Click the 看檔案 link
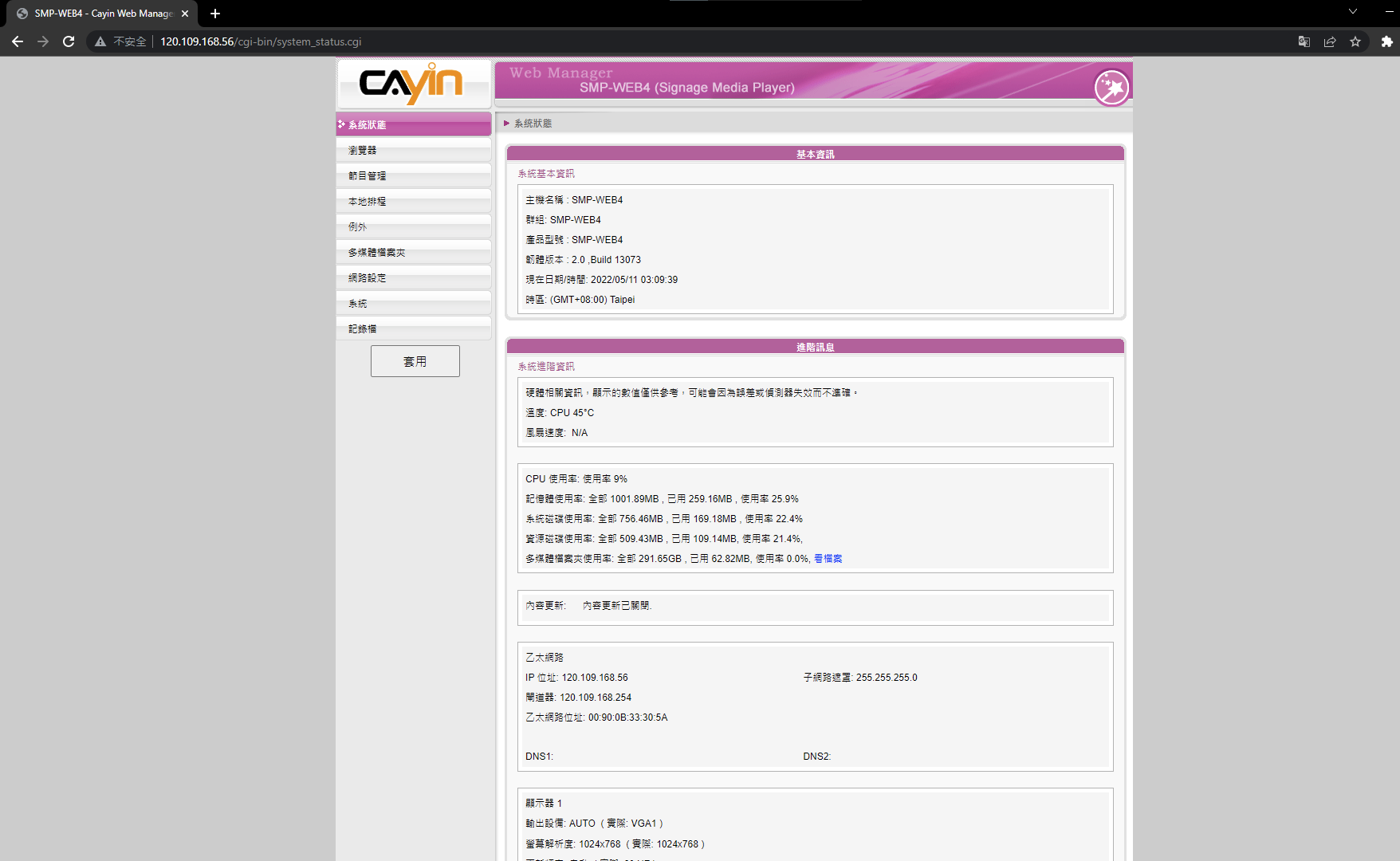 (828, 559)
